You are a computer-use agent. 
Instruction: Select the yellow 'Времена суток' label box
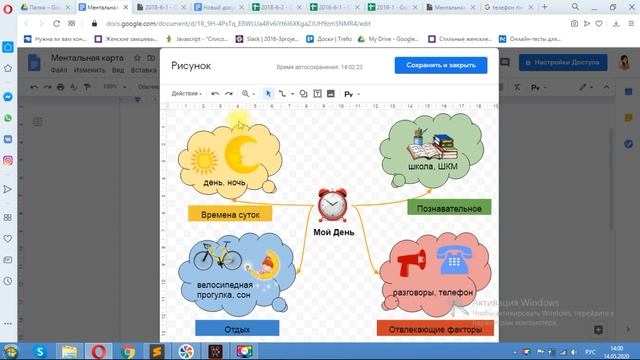tap(230, 214)
